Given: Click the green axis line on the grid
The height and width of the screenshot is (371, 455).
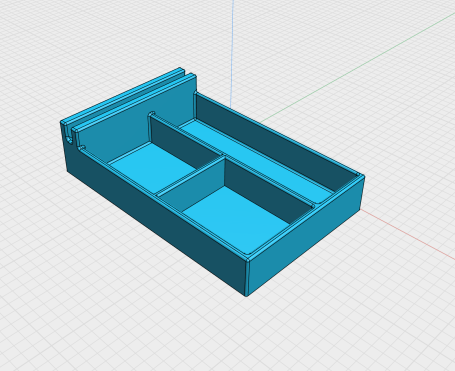Looking at the screenshot, I should click(x=357, y=68).
